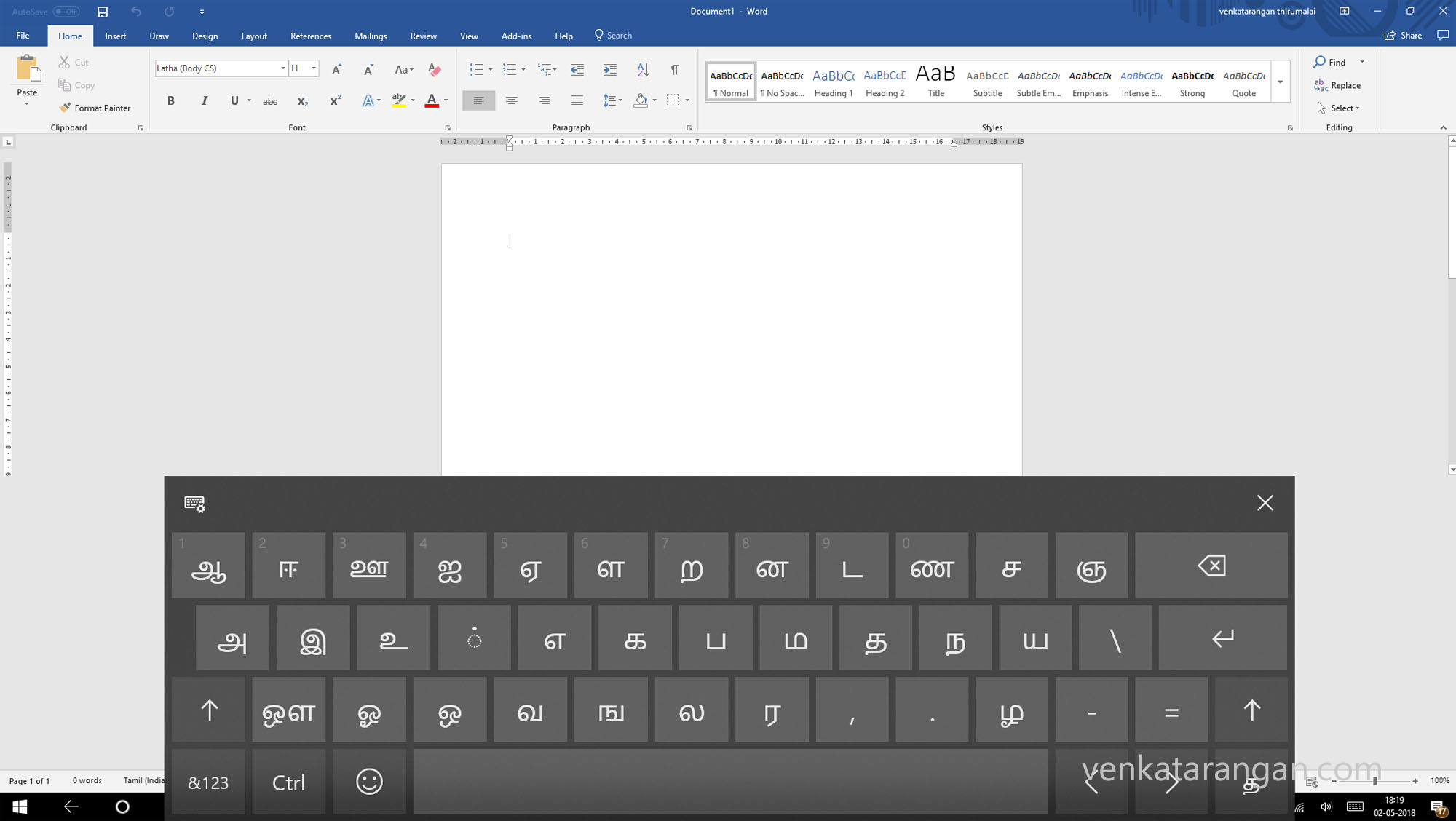Clear all formatting with eraser icon
The image size is (1456, 821).
click(x=435, y=69)
